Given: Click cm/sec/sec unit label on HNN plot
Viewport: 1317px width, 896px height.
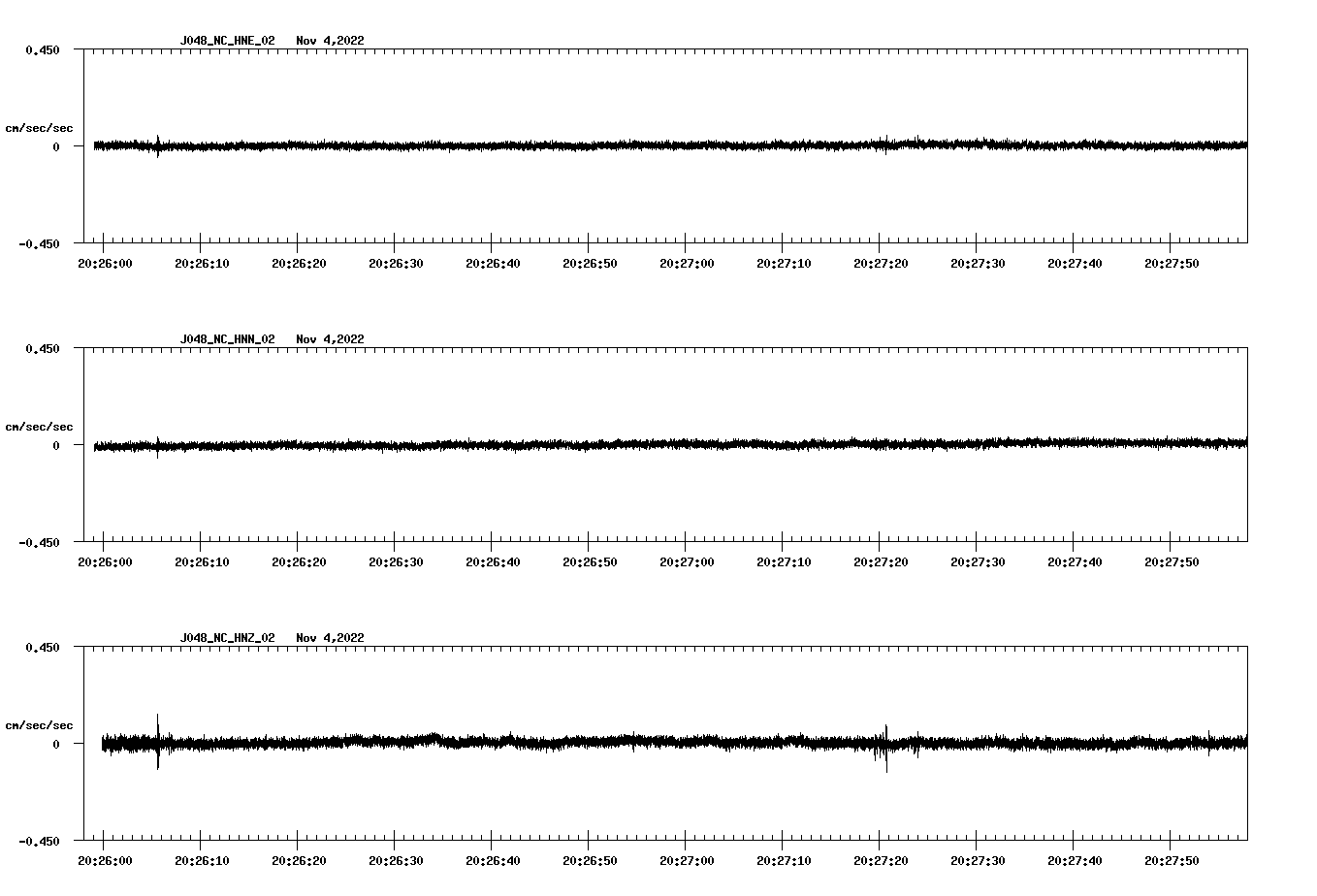Looking at the screenshot, I should click(39, 427).
